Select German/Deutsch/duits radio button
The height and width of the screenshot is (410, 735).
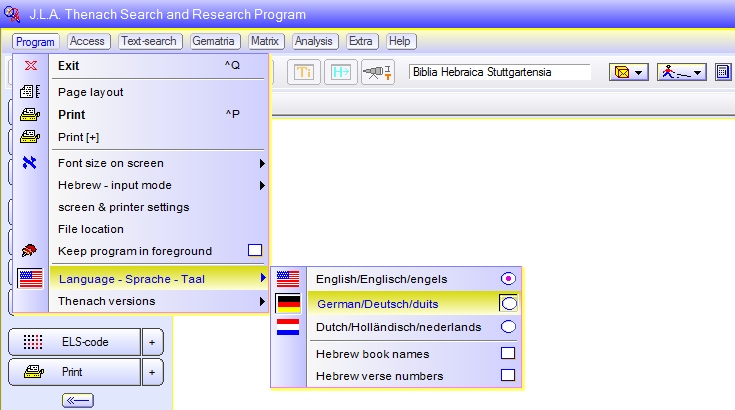click(509, 304)
